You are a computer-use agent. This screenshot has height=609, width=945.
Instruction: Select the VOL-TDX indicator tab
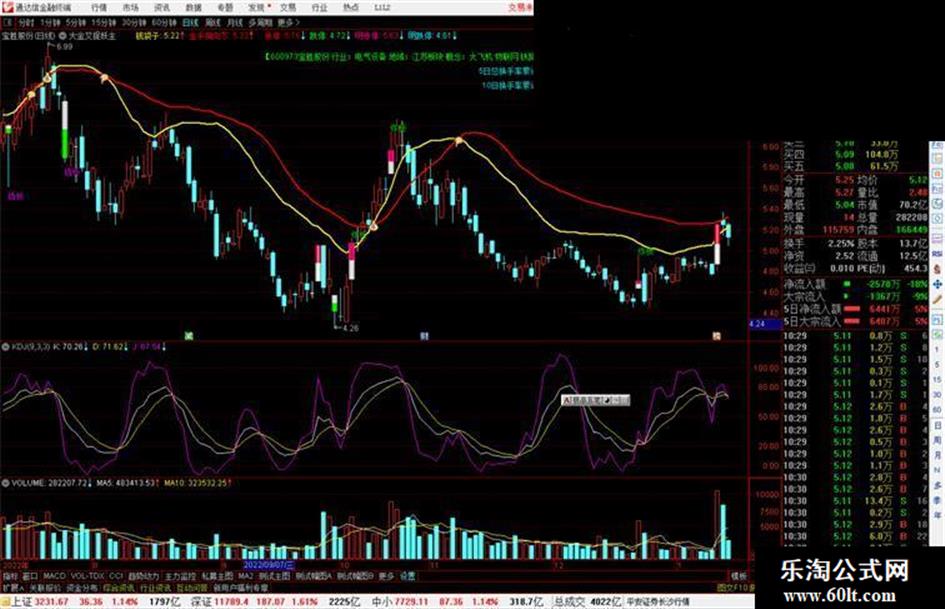point(87,576)
